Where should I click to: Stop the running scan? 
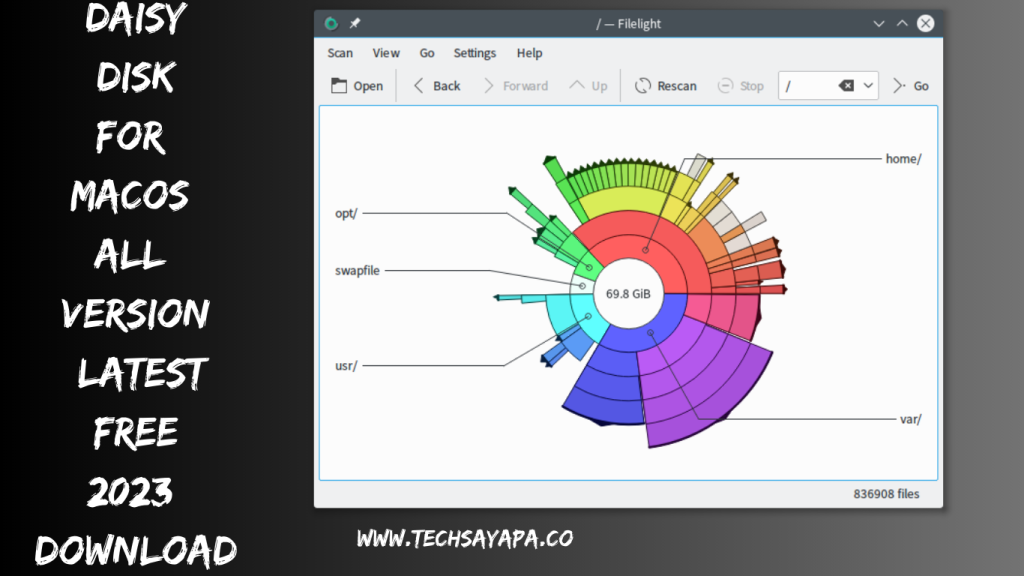click(741, 86)
